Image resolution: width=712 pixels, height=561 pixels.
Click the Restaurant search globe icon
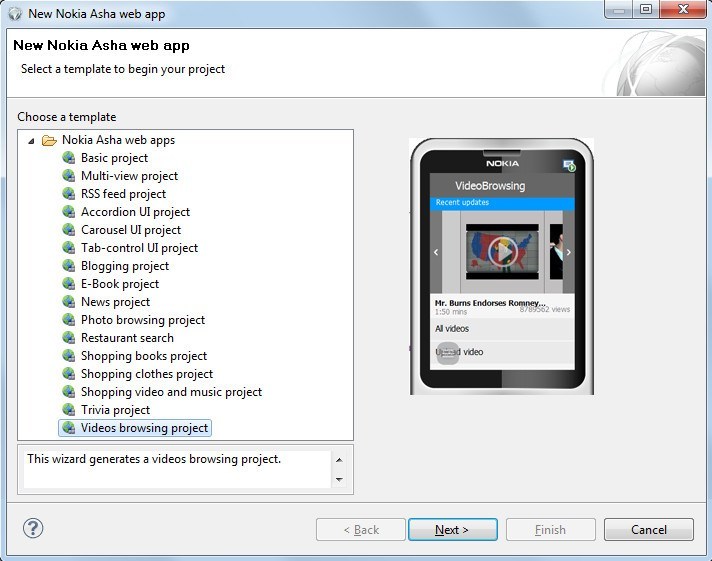69,338
